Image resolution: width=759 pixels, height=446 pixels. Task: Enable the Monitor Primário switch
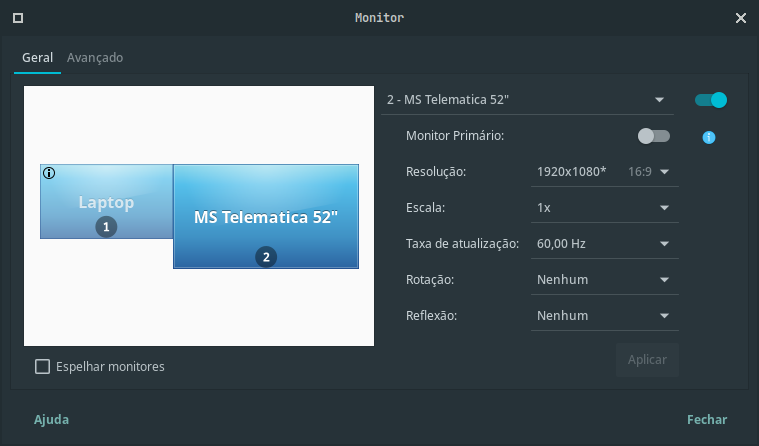(653, 136)
